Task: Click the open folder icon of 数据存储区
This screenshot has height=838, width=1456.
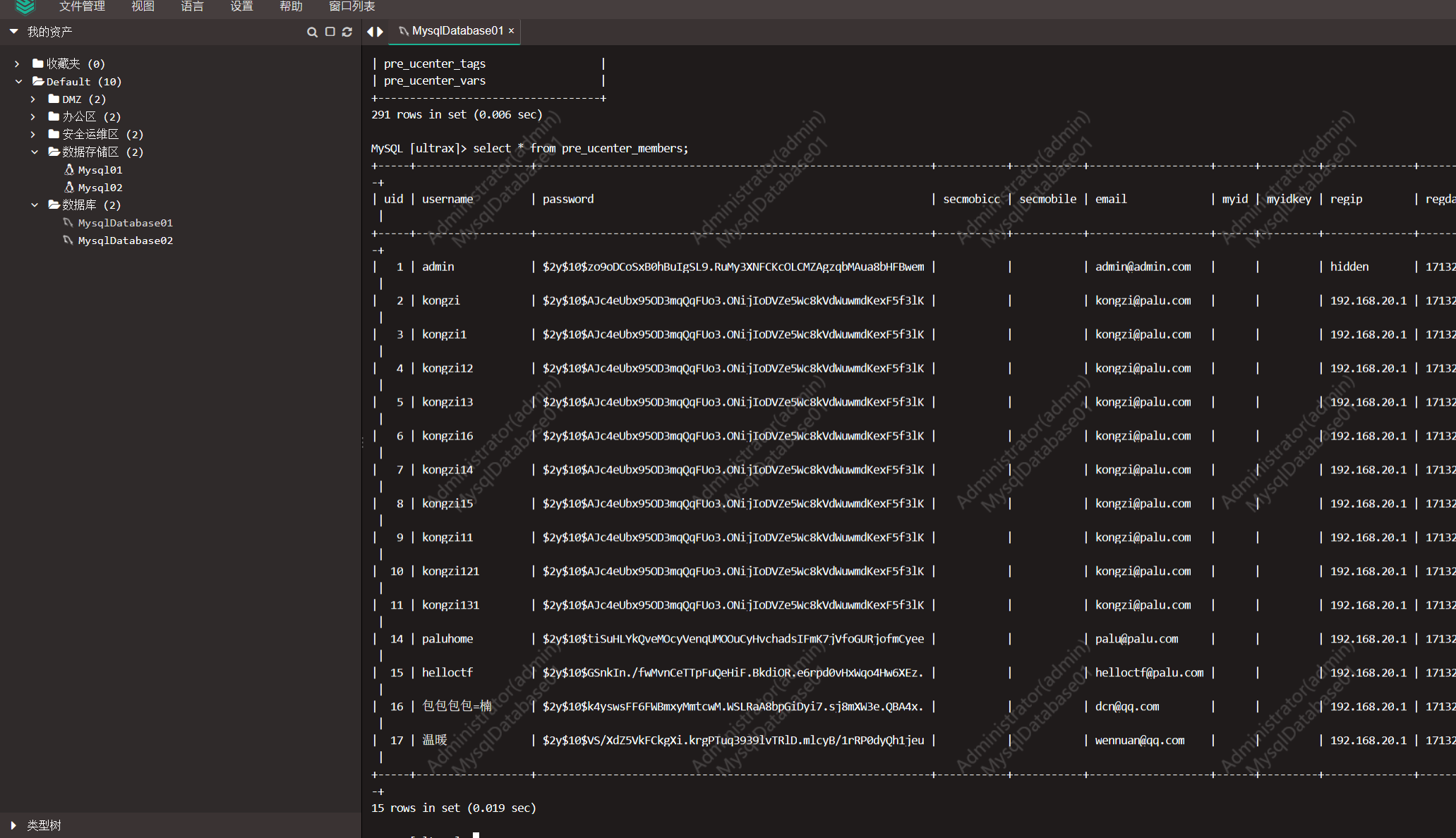Action: tap(54, 152)
